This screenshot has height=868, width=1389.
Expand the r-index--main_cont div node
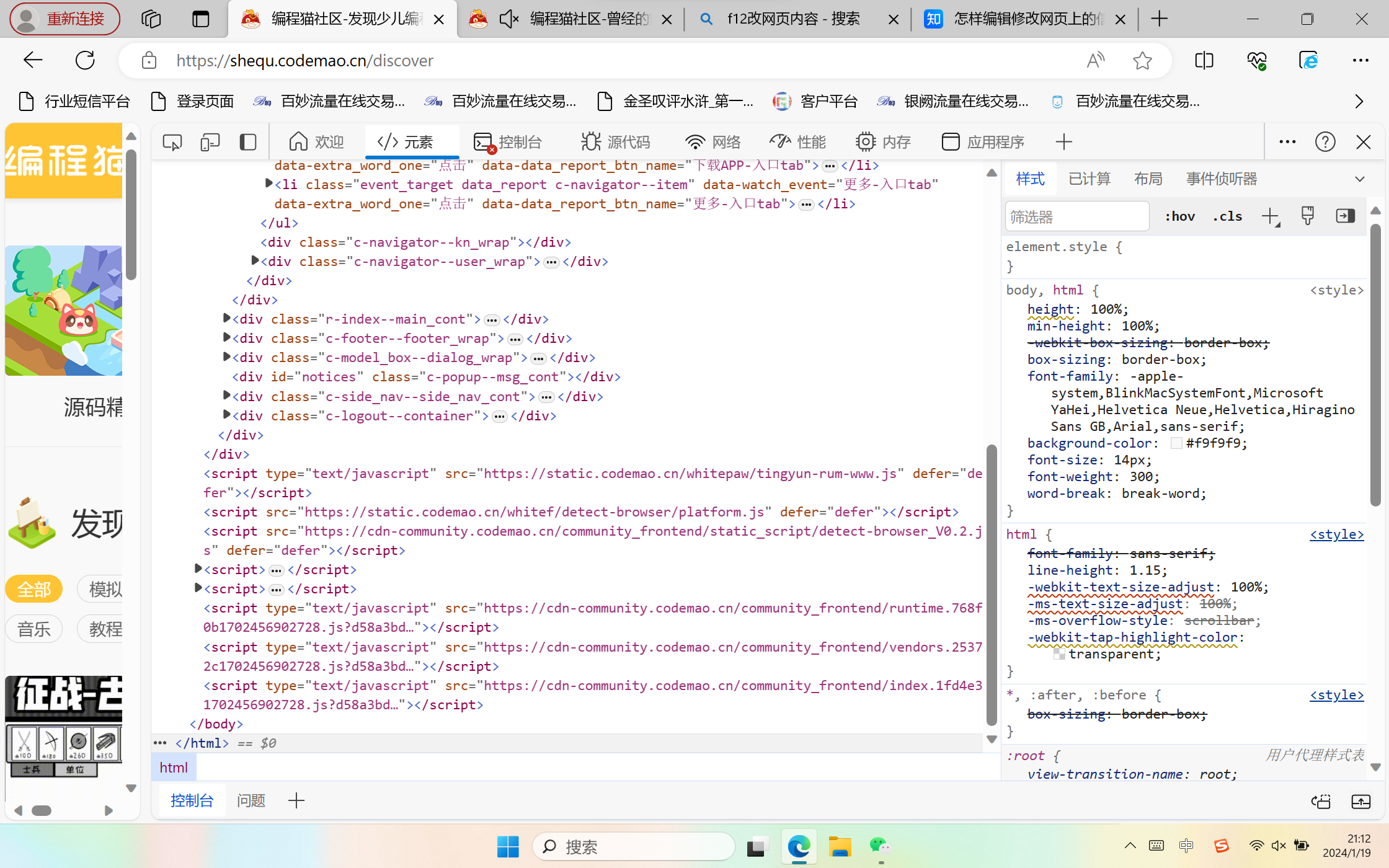coord(227,319)
